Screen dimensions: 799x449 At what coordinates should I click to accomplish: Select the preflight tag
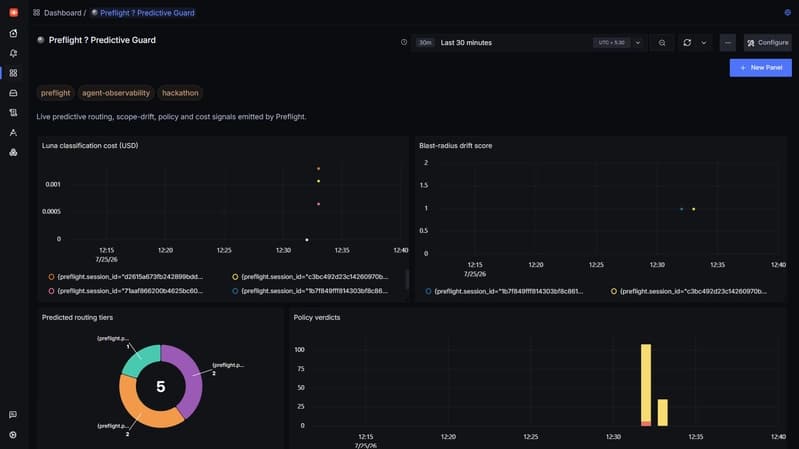point(56,93)
